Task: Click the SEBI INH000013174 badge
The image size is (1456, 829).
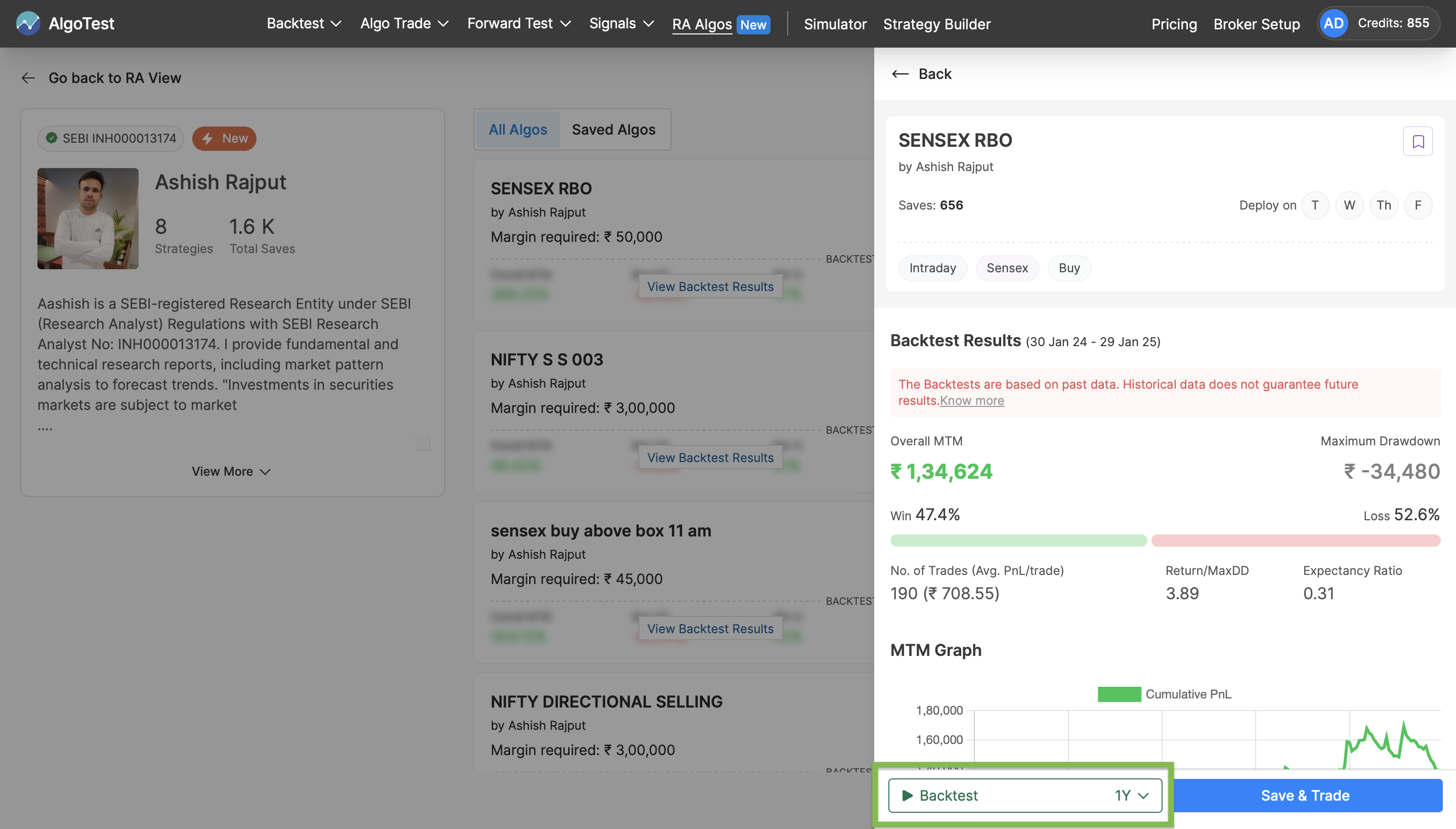Action: click(111, 138)
